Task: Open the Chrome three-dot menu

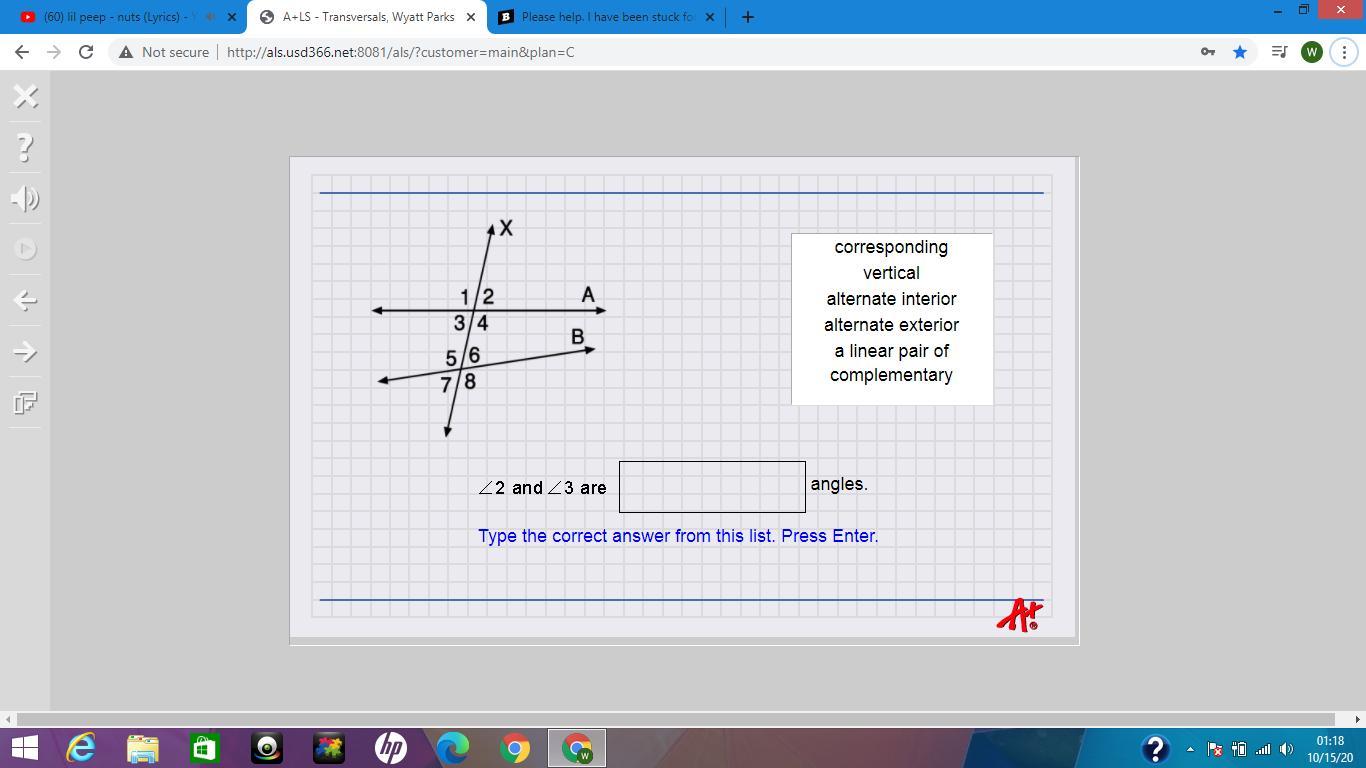Action: tap(1344, 52)
